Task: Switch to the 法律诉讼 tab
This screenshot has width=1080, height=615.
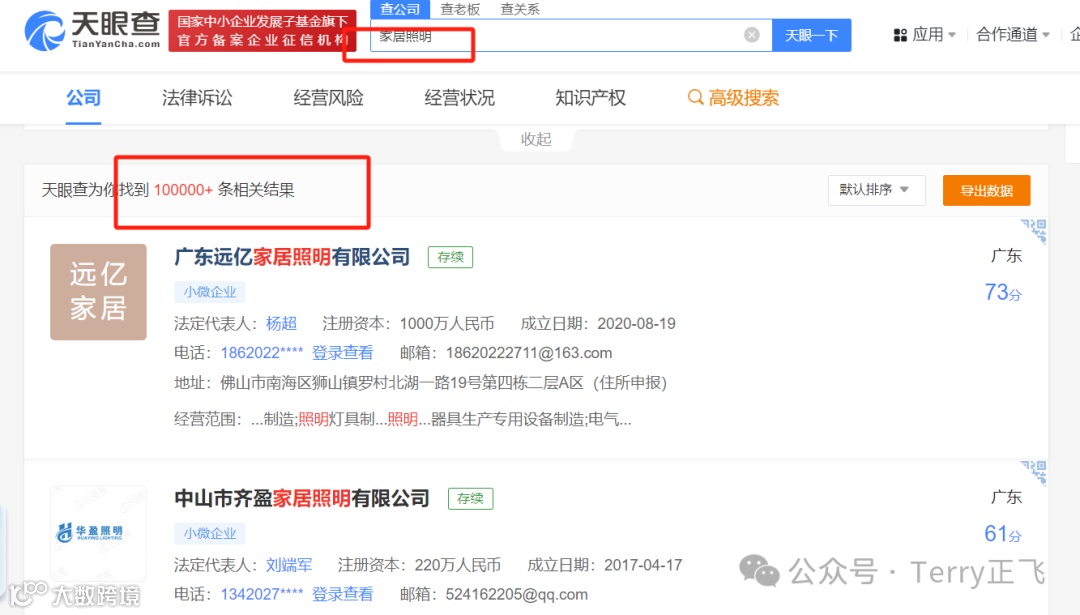Action: coord(197,98)
